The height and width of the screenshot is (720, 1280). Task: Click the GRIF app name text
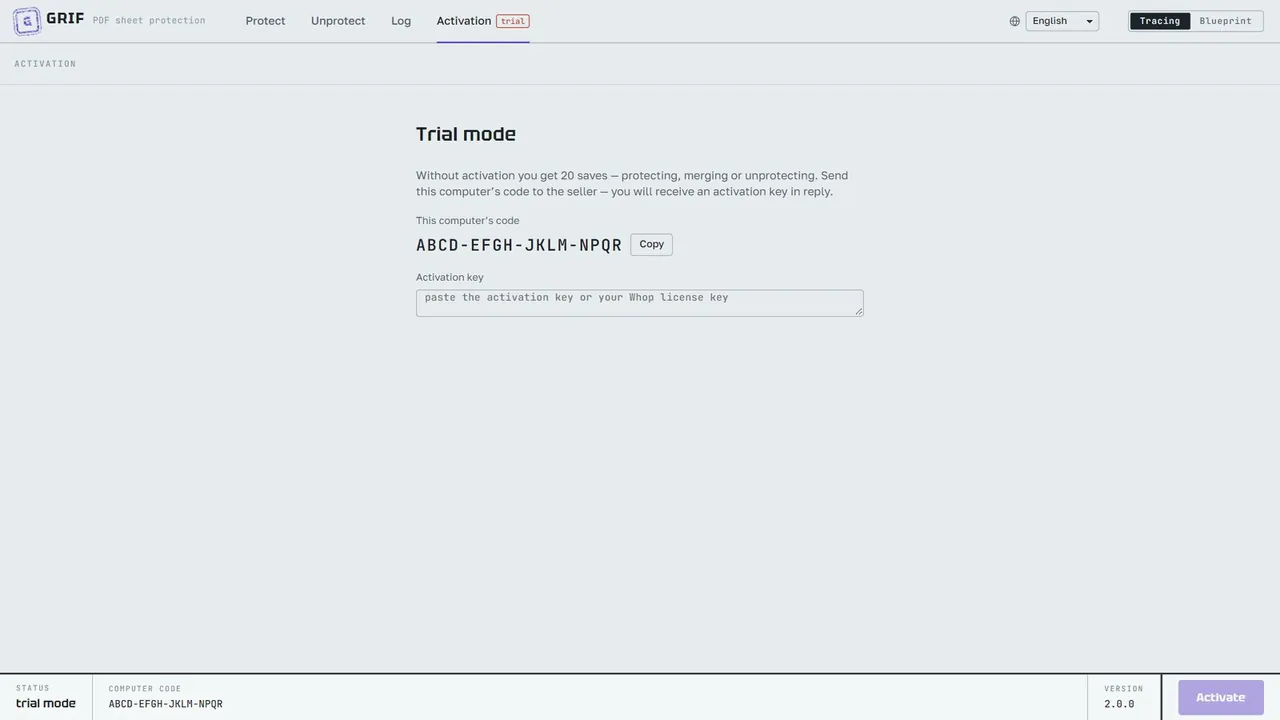[x=65, y=19]
